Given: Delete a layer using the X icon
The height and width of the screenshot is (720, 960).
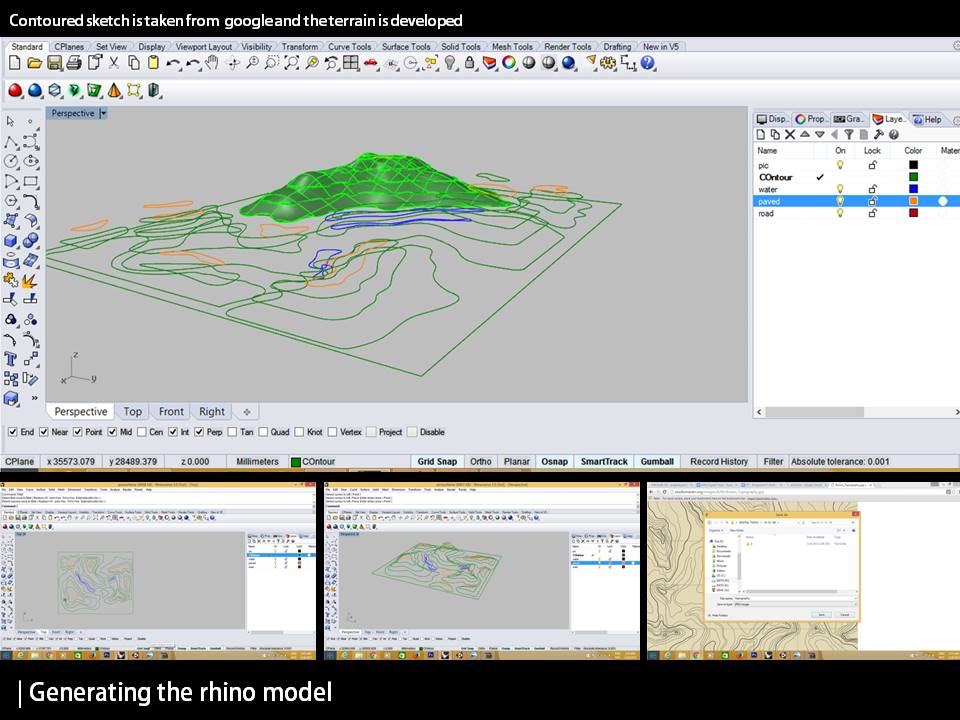Looking at the screenshot, I should tap(790, 134).
